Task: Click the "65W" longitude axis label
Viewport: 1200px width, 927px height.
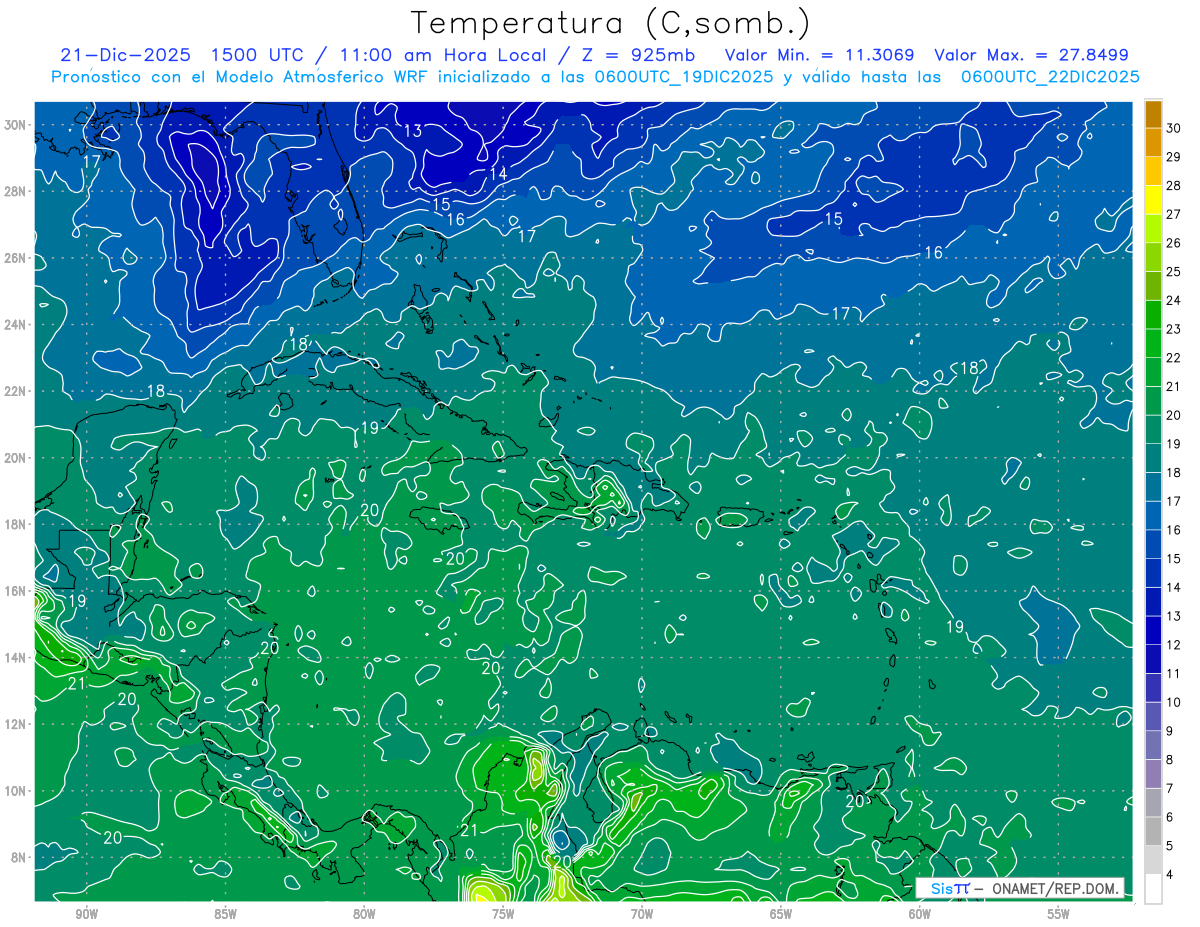Action: pyautogui.click(x=781, y=914)
